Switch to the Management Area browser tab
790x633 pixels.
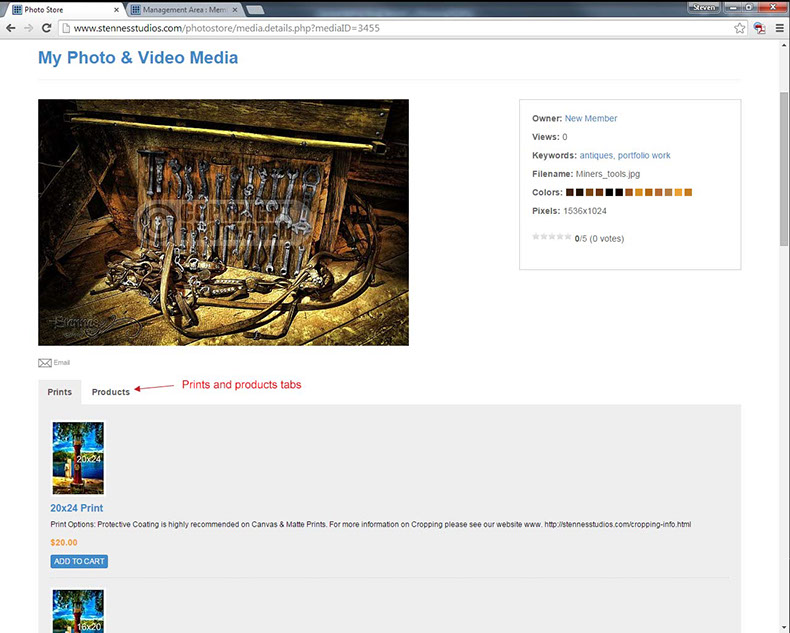(x=184, y=10)
